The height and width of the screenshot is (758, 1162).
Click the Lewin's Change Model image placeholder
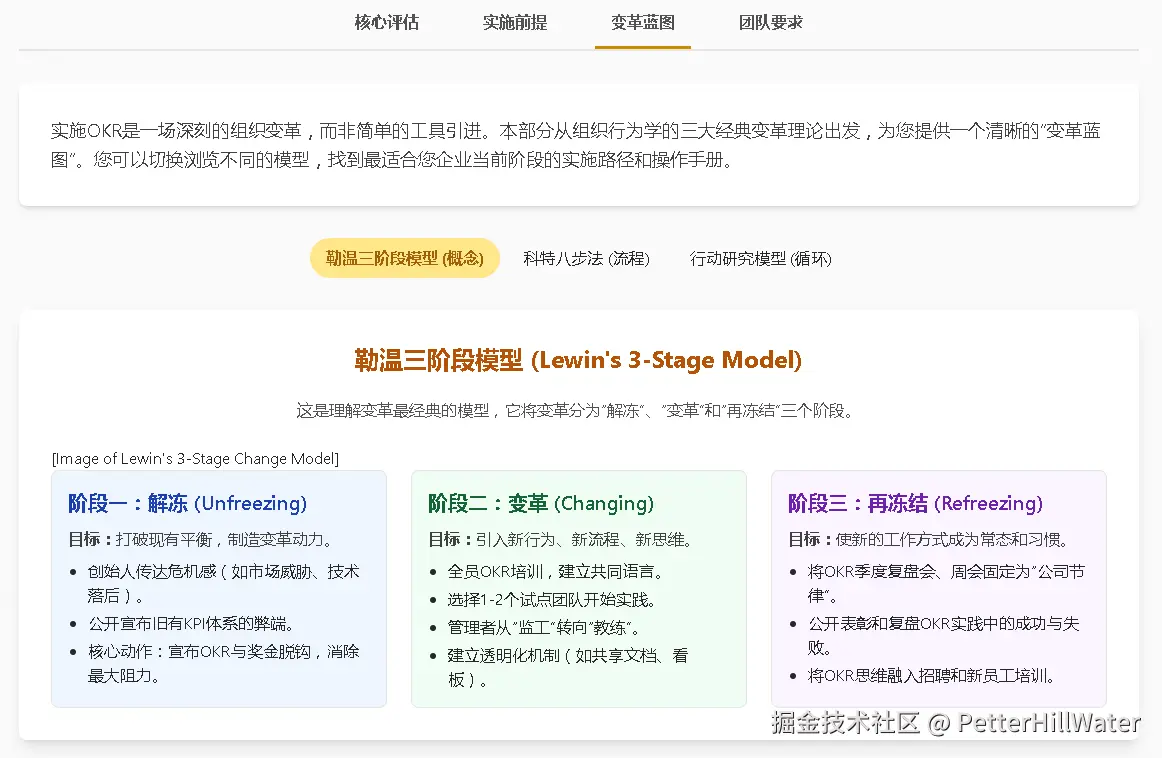tap(195, 459)
